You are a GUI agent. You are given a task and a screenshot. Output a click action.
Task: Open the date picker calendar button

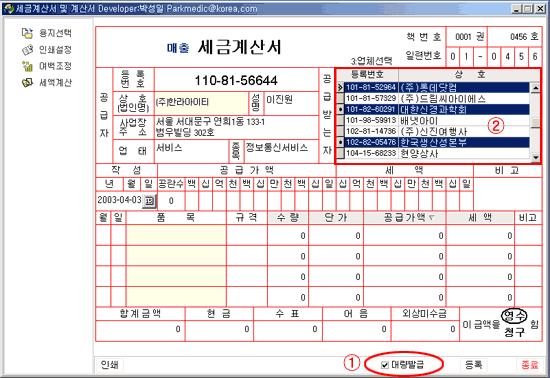coord(149,201)
